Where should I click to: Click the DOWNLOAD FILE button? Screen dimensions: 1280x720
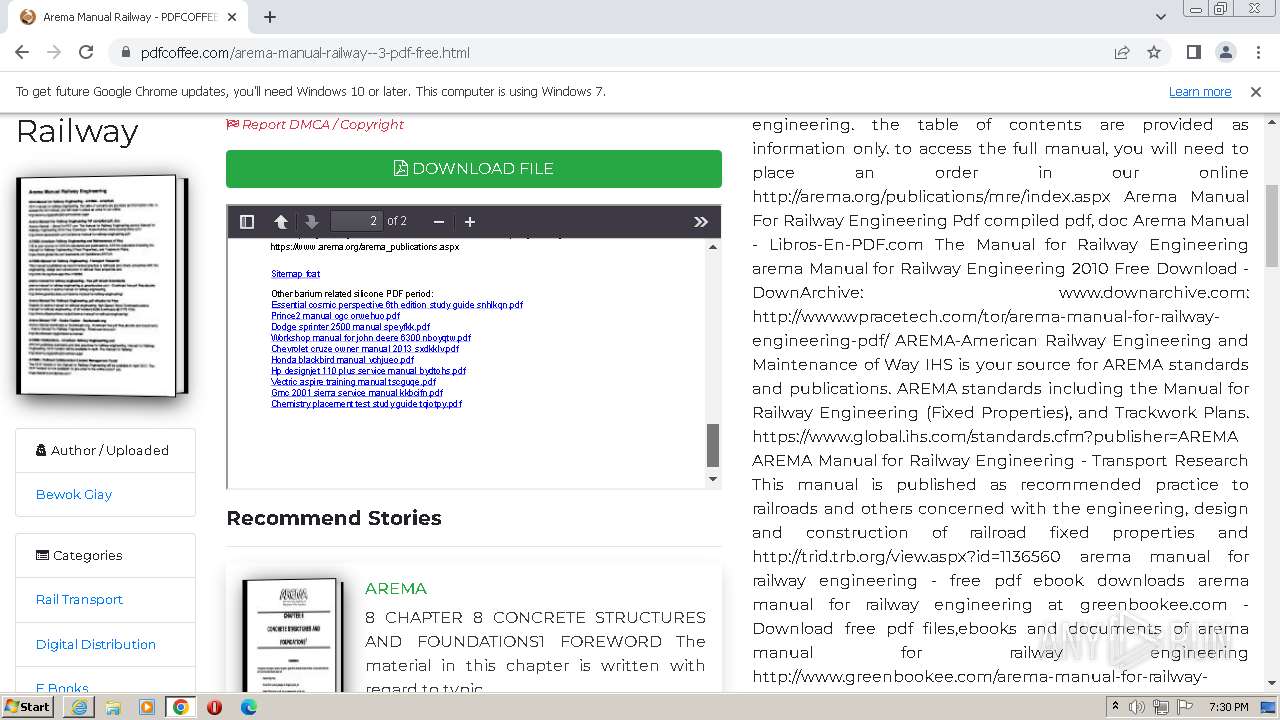coord(474,169)
